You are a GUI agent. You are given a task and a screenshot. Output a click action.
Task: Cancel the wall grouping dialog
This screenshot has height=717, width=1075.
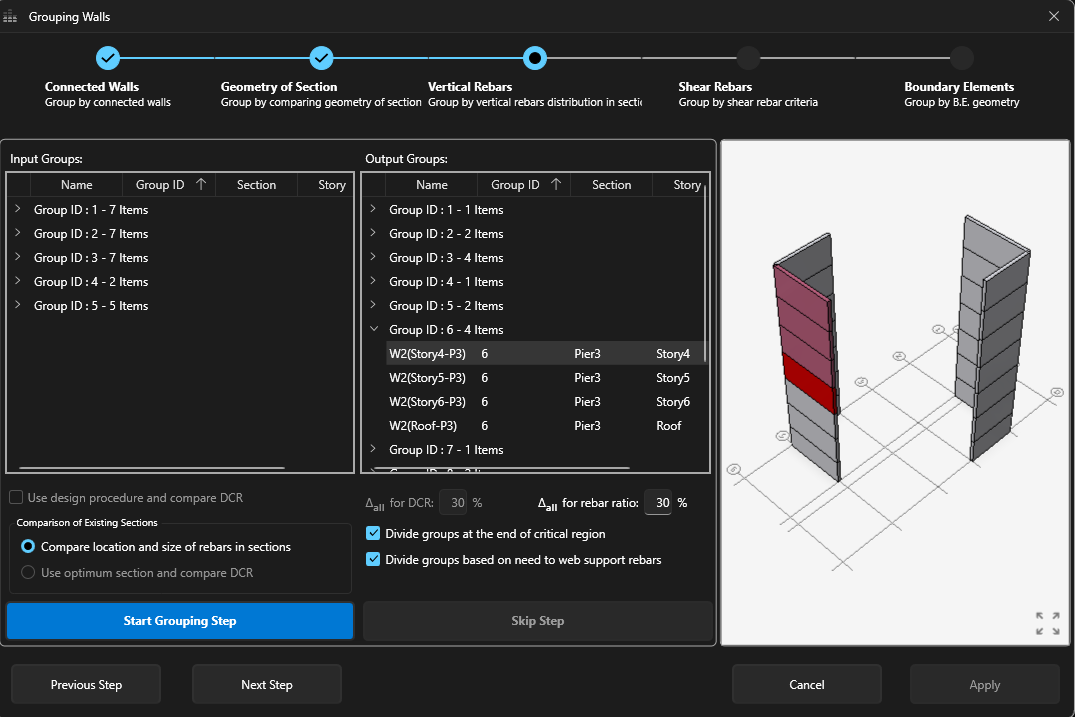(x=807, y=685)
